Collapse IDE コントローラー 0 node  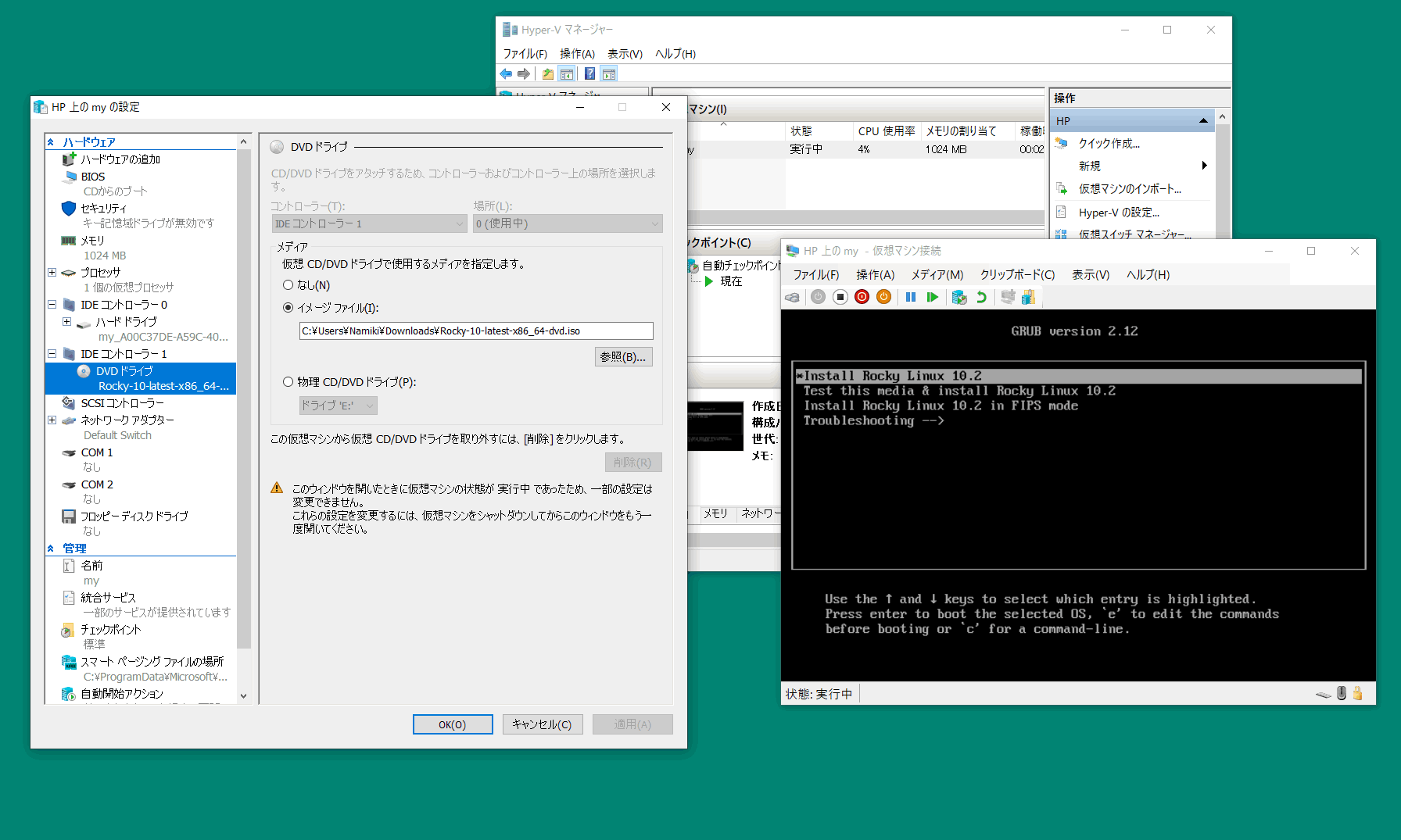(x=52, y=305)
